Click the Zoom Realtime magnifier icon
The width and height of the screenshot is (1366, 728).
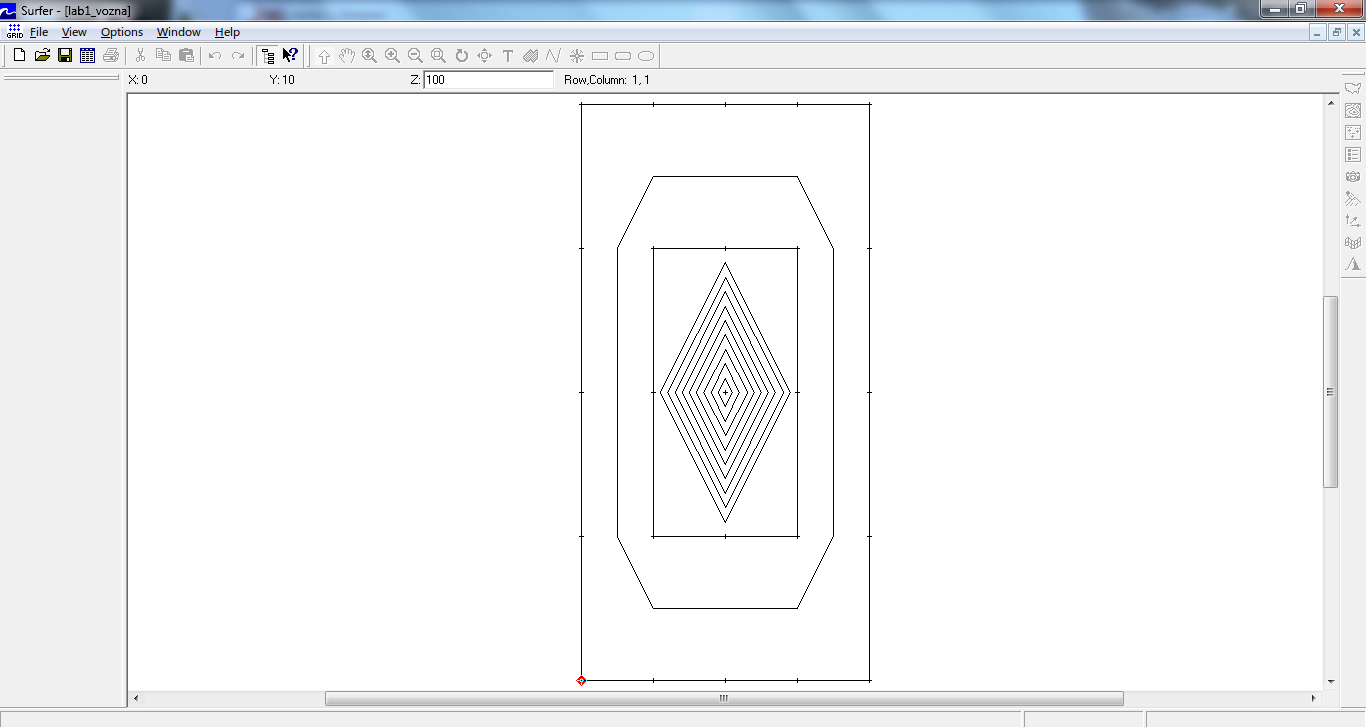370,56
